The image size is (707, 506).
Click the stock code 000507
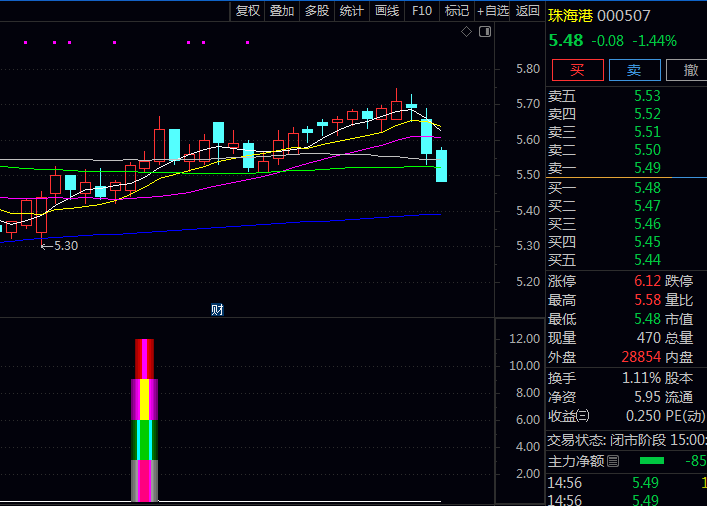(624, 16)
